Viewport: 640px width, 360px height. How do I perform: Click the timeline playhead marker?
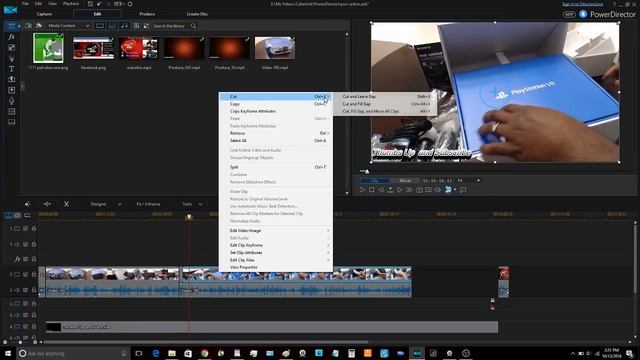pyautogui.click(x=189, y=217)
